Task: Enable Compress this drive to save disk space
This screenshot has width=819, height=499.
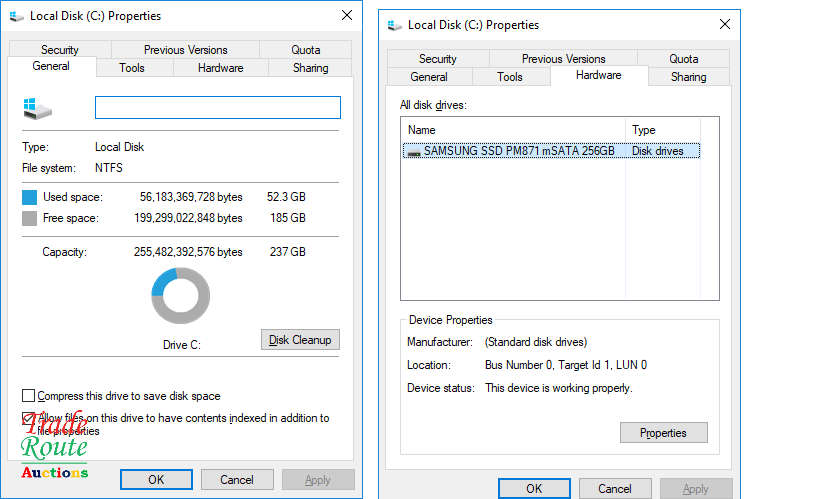Action: pos(28,396)
